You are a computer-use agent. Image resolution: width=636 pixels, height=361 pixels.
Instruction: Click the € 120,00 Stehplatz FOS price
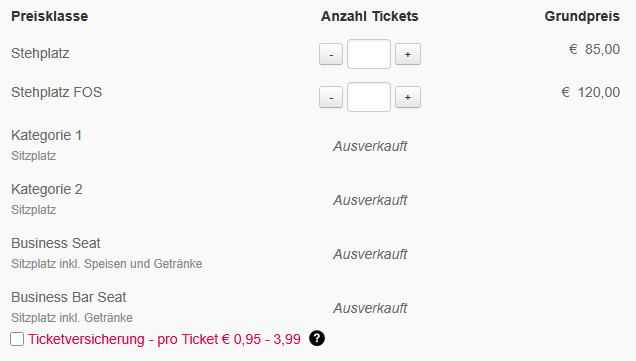[591, 92]
